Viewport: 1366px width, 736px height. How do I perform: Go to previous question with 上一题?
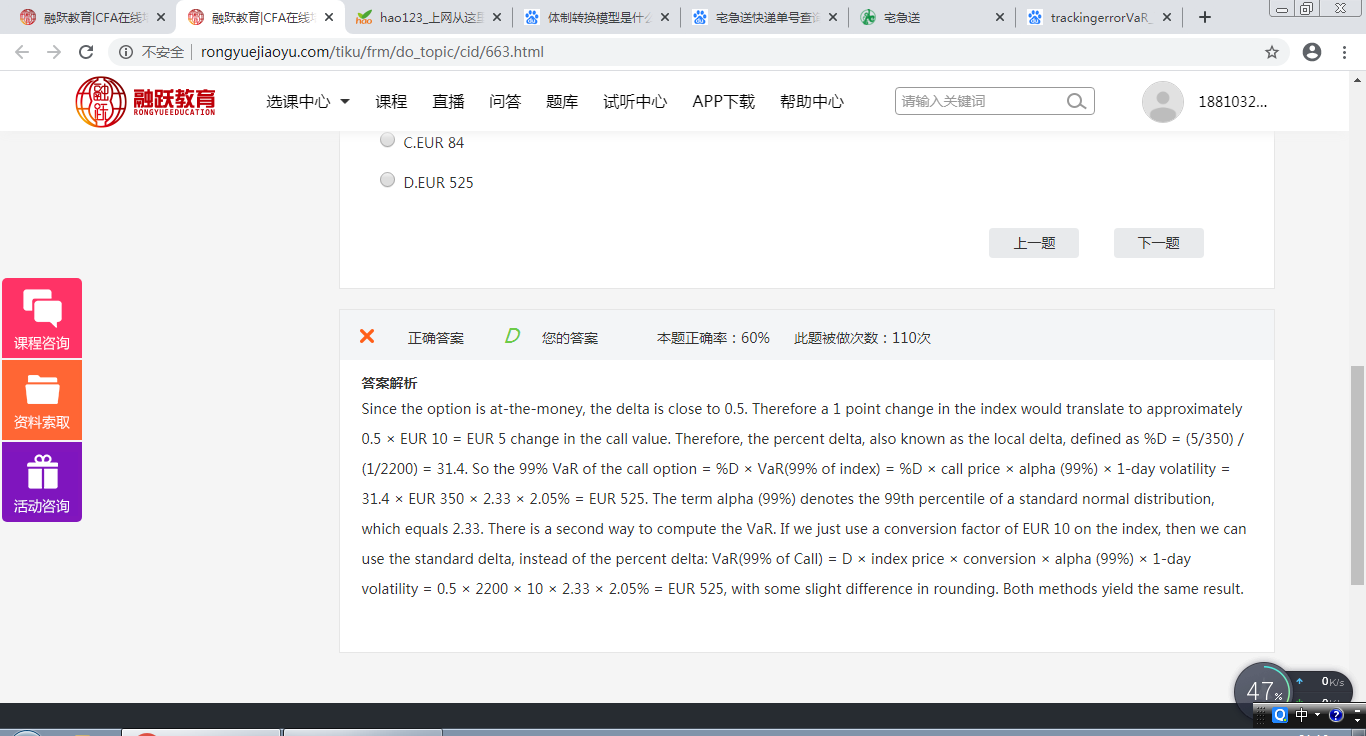pos(1033,243)
